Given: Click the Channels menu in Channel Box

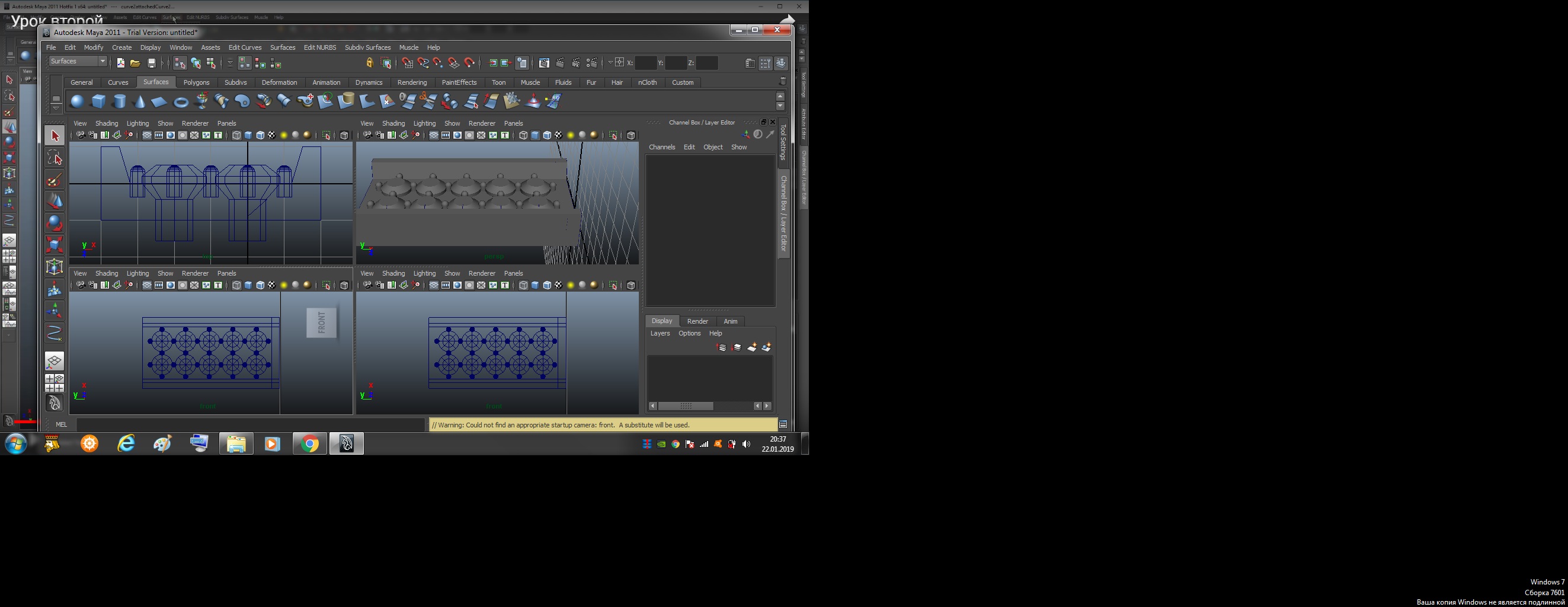Looking at the screenshot, I should (x=662, y=147).
